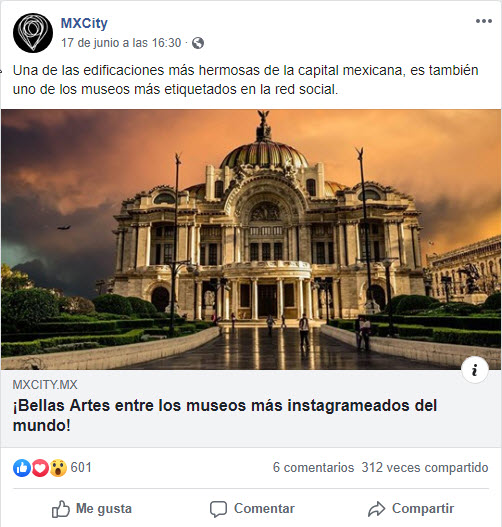Open the three-dot post options menu

[x=484, y=21]
